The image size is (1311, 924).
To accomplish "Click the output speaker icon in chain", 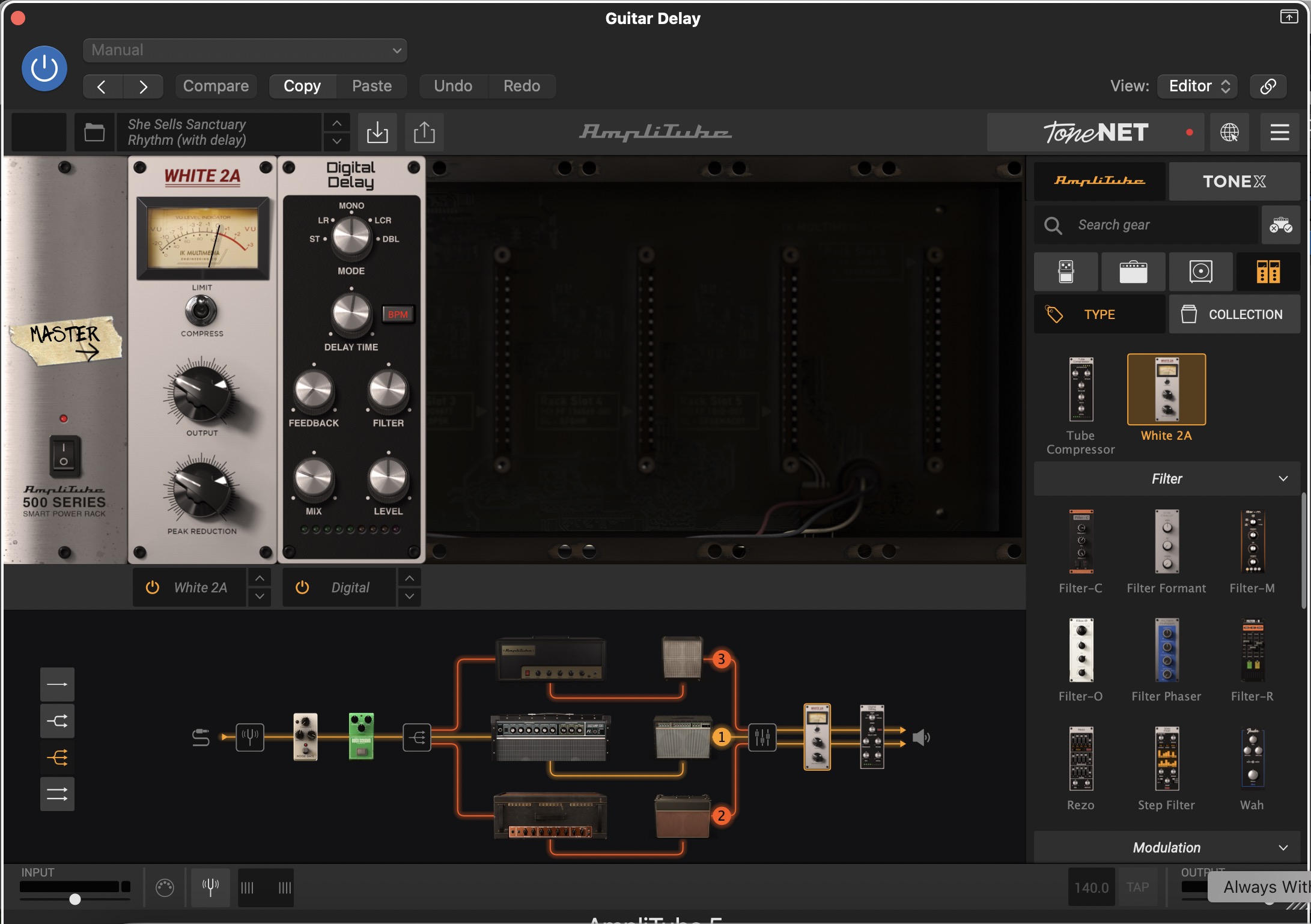I will [x=921, y=737].
